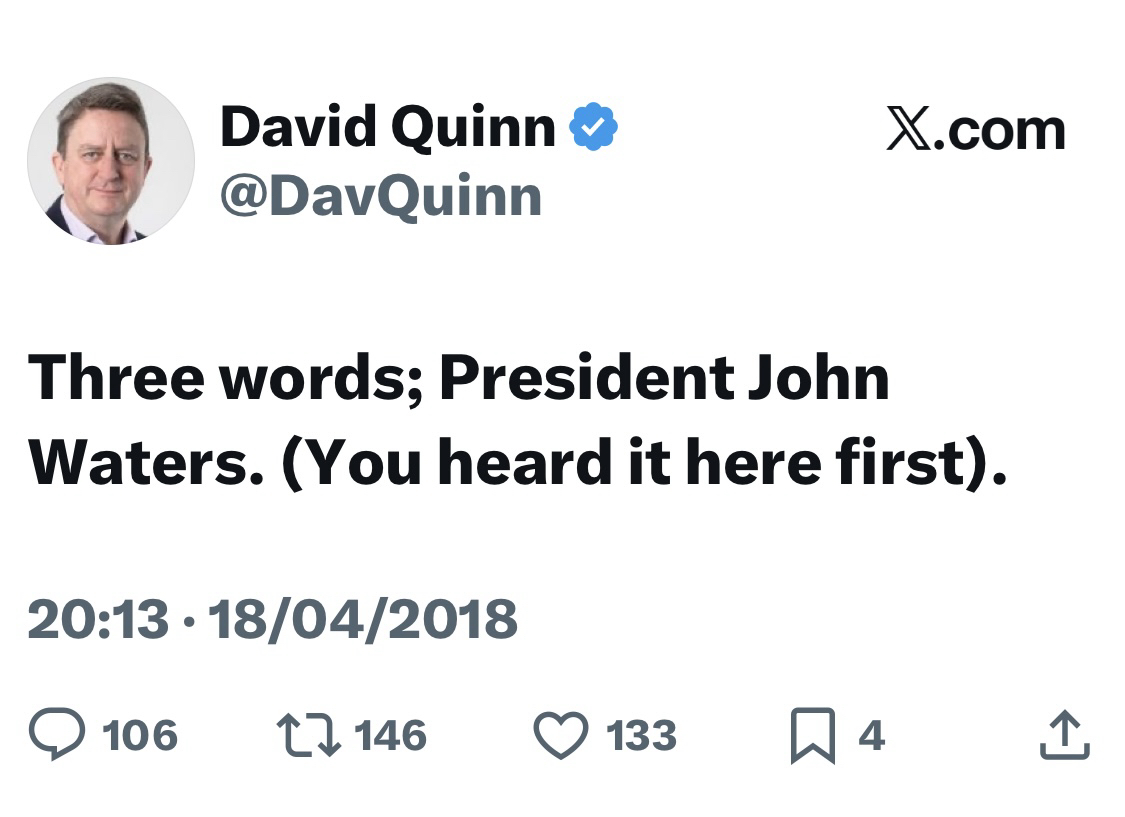View the 106 replies count
Viewport: 1125px width, 817px height.
[x=141, y=736]
